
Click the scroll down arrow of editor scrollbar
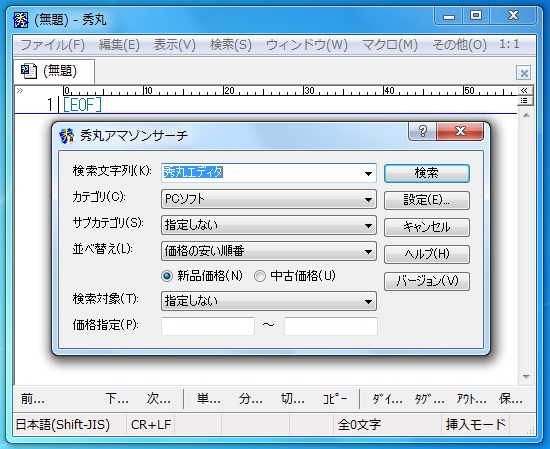coord(526,377)
